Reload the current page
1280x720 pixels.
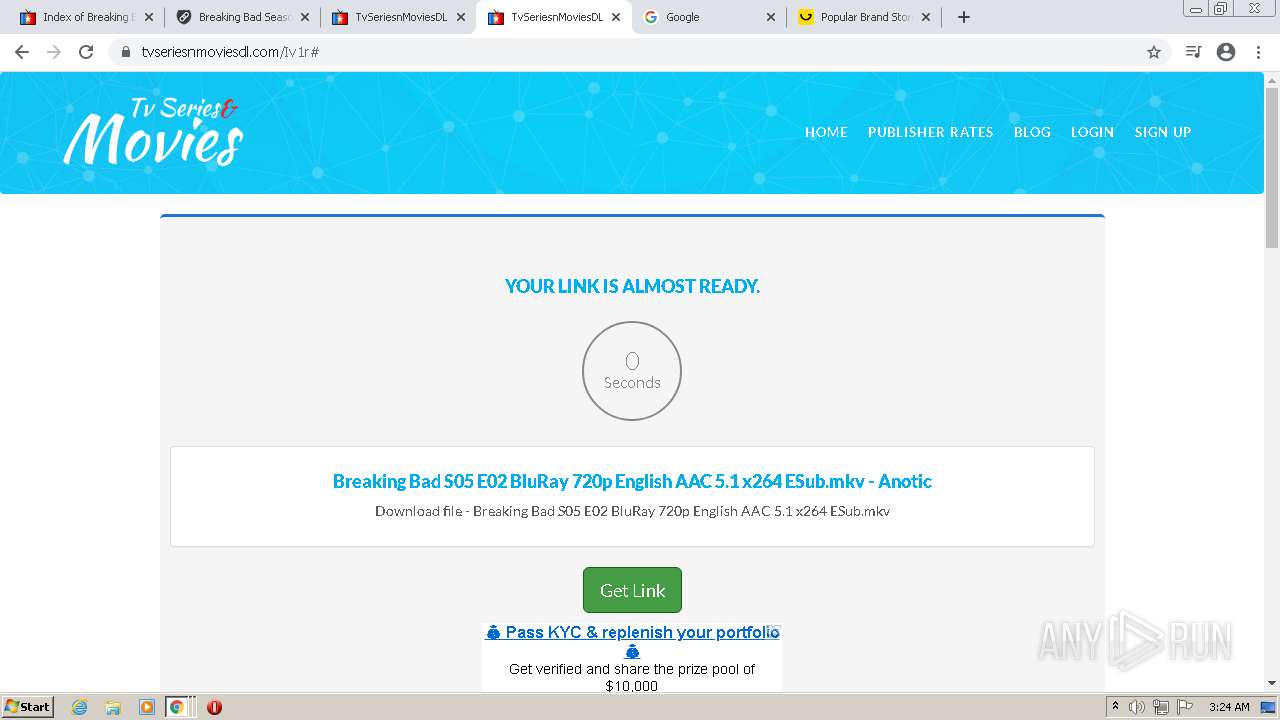pyautogui.click(x=86, y=52)
